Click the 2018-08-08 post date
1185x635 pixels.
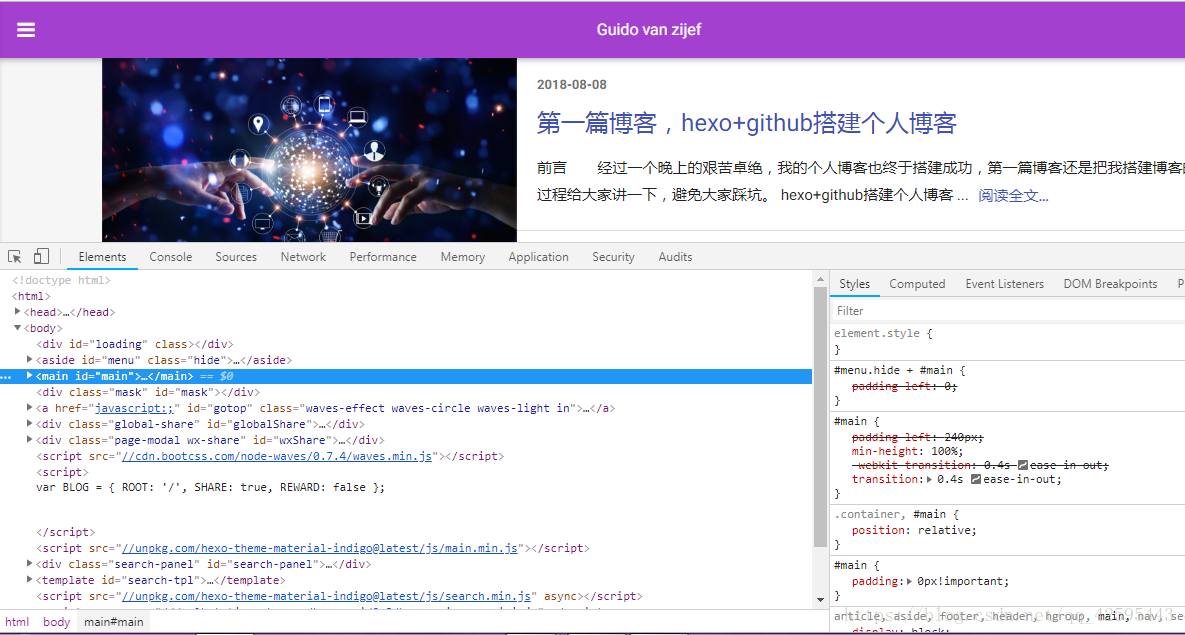572,85
